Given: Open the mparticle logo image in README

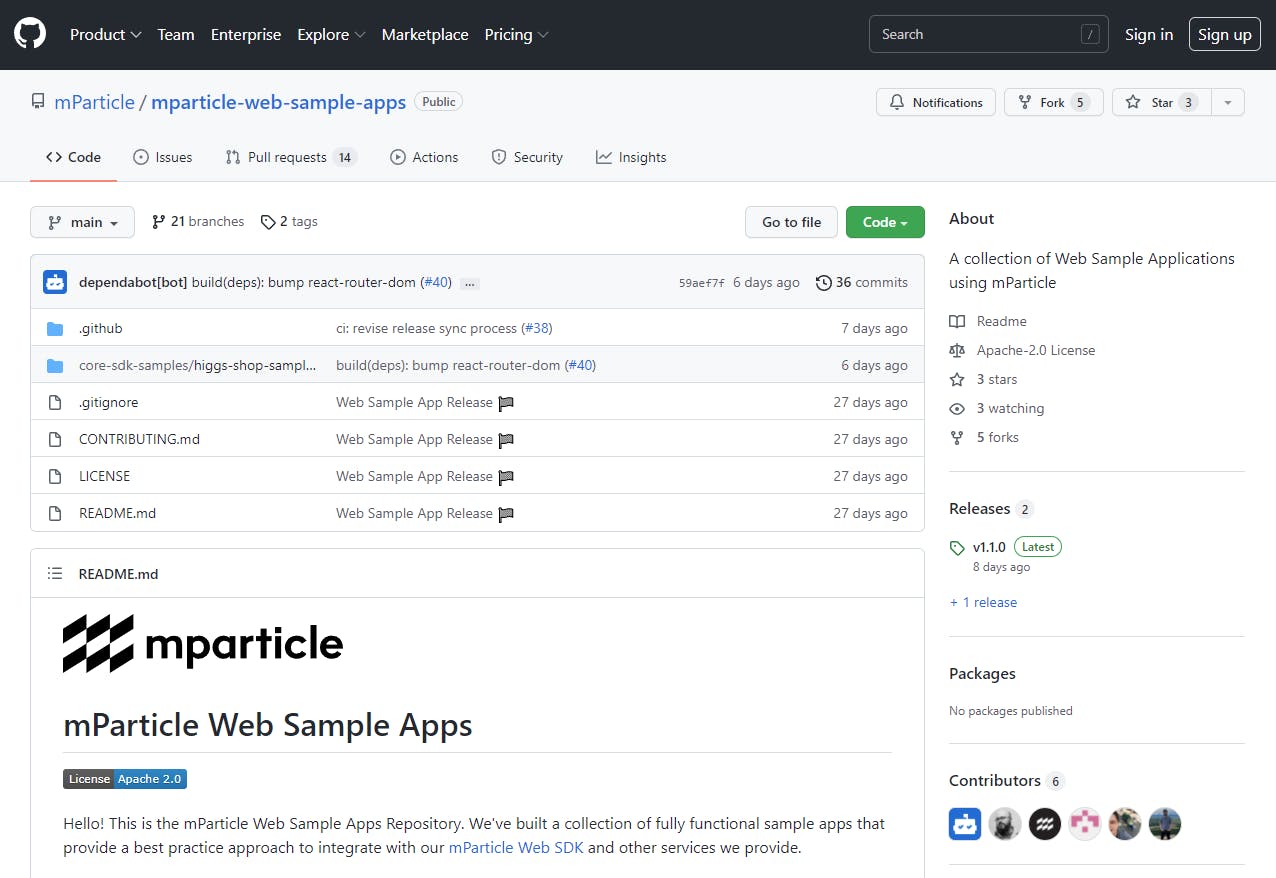Looking at the screenshot, I should (x=203, y=643).
